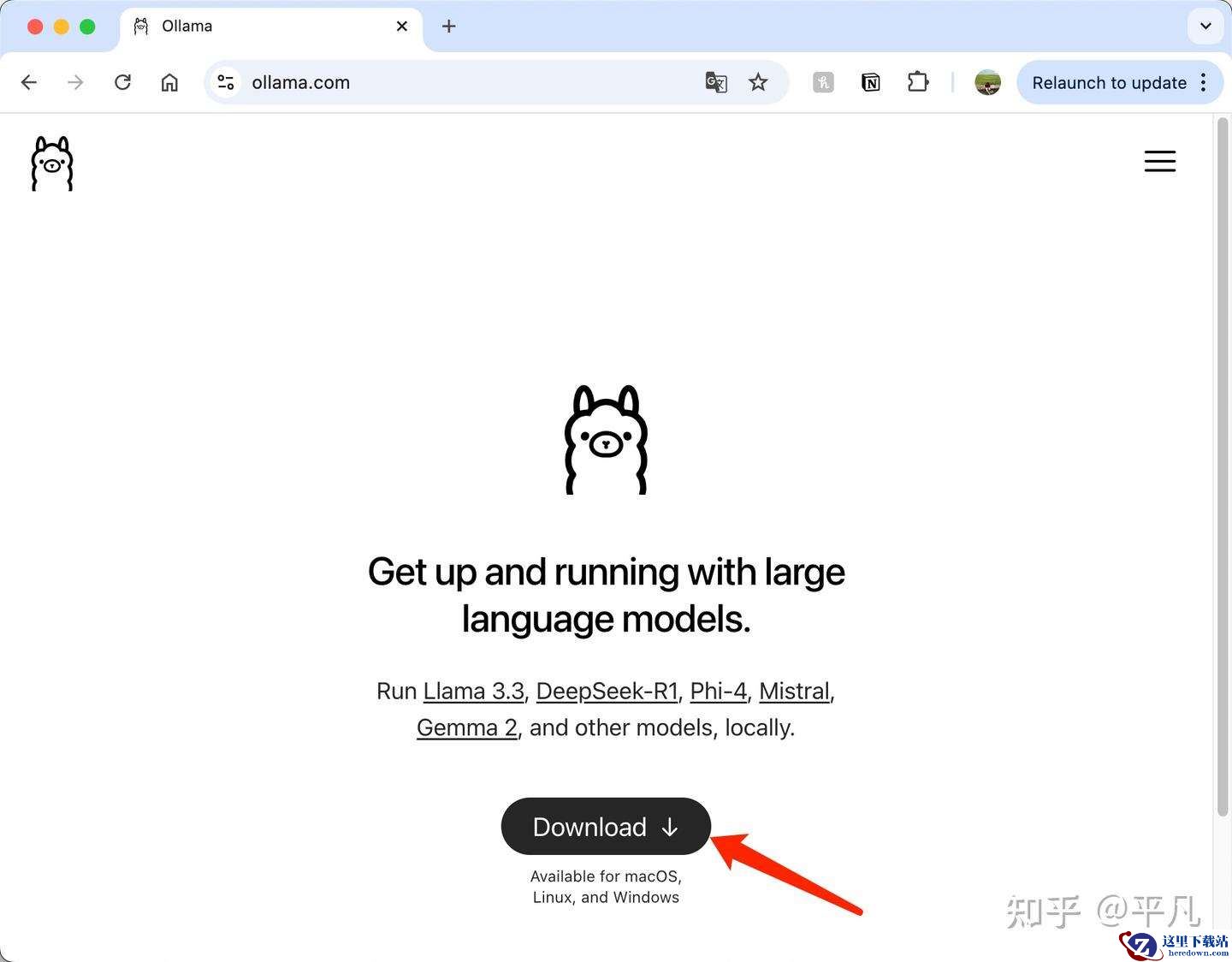Image resolution: width=1232 pixels, height=962 pixels.
Task: Click the large llama illustration in the center
Action: click(606, 440)
